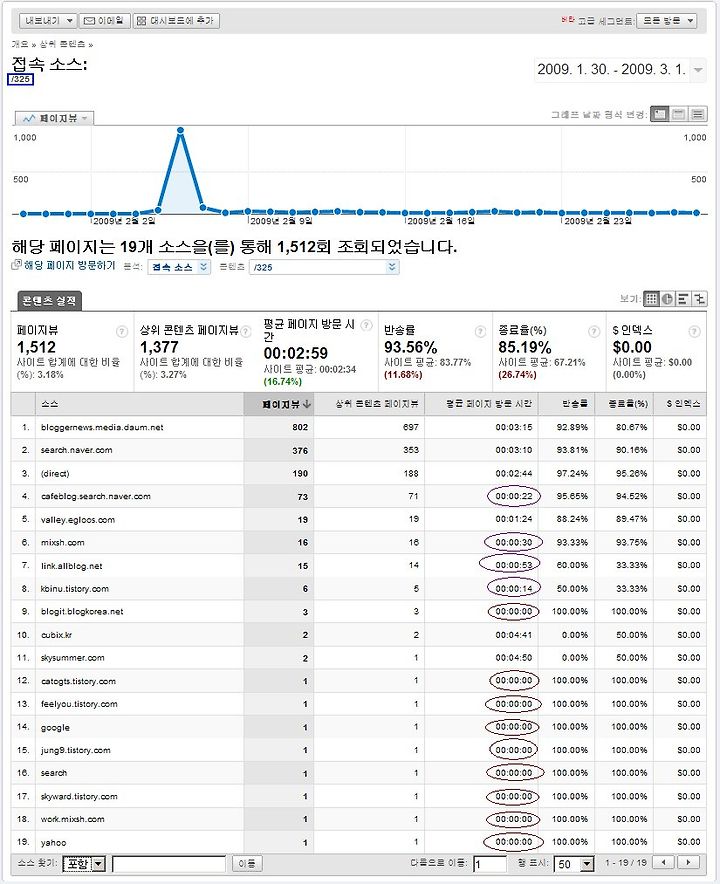Image resolution: width=720 pixels, height=884 pixels.
Task: Click the 이동 filter button
Action: pyautogui.click(x=247, y=863)
